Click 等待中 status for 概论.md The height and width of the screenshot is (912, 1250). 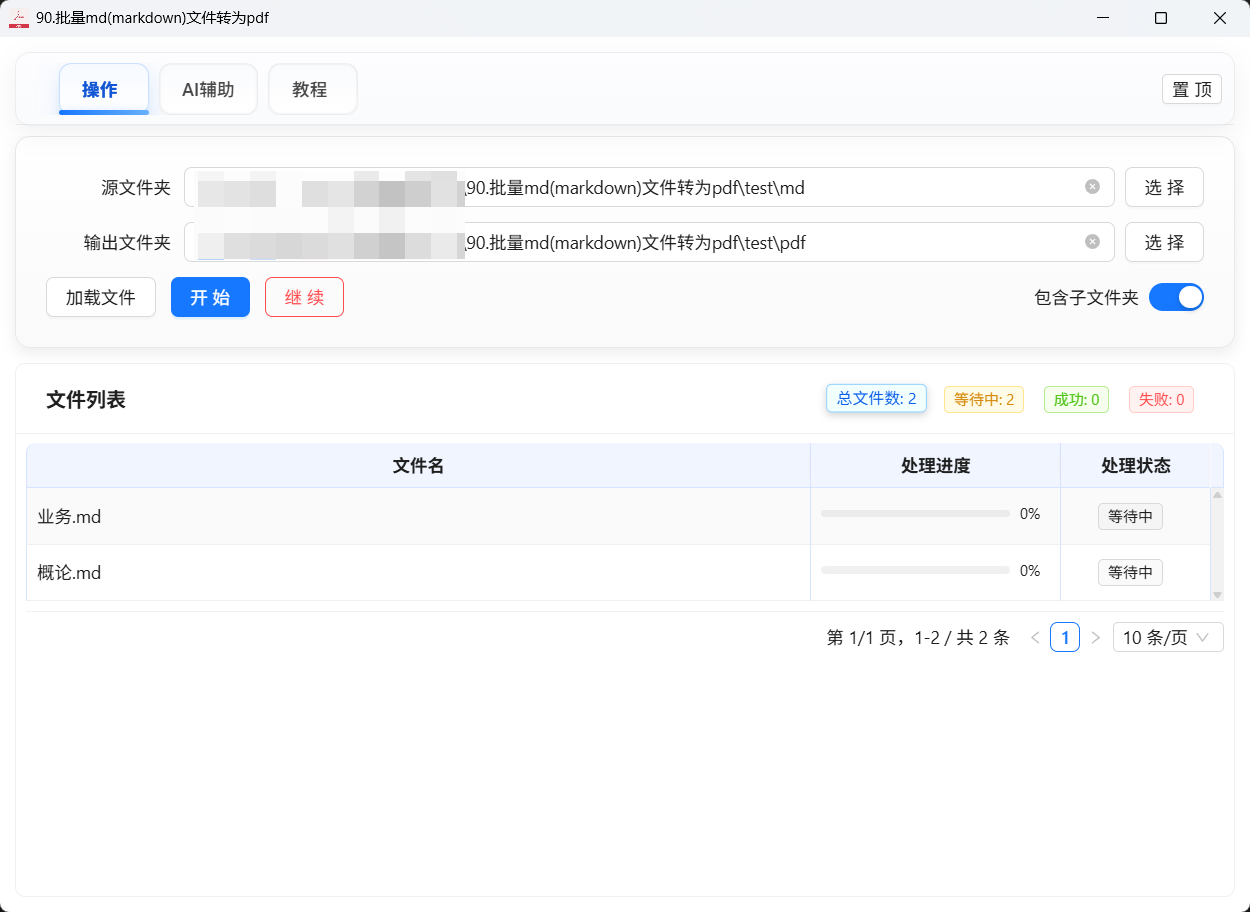coord(1130,572)
